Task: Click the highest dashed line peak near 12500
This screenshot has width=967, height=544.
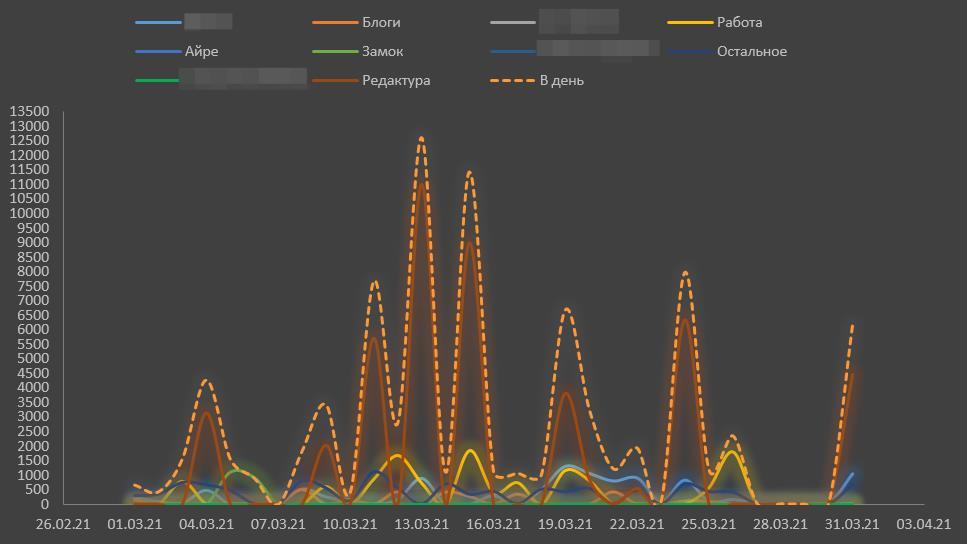Action: tap(421, 138)
